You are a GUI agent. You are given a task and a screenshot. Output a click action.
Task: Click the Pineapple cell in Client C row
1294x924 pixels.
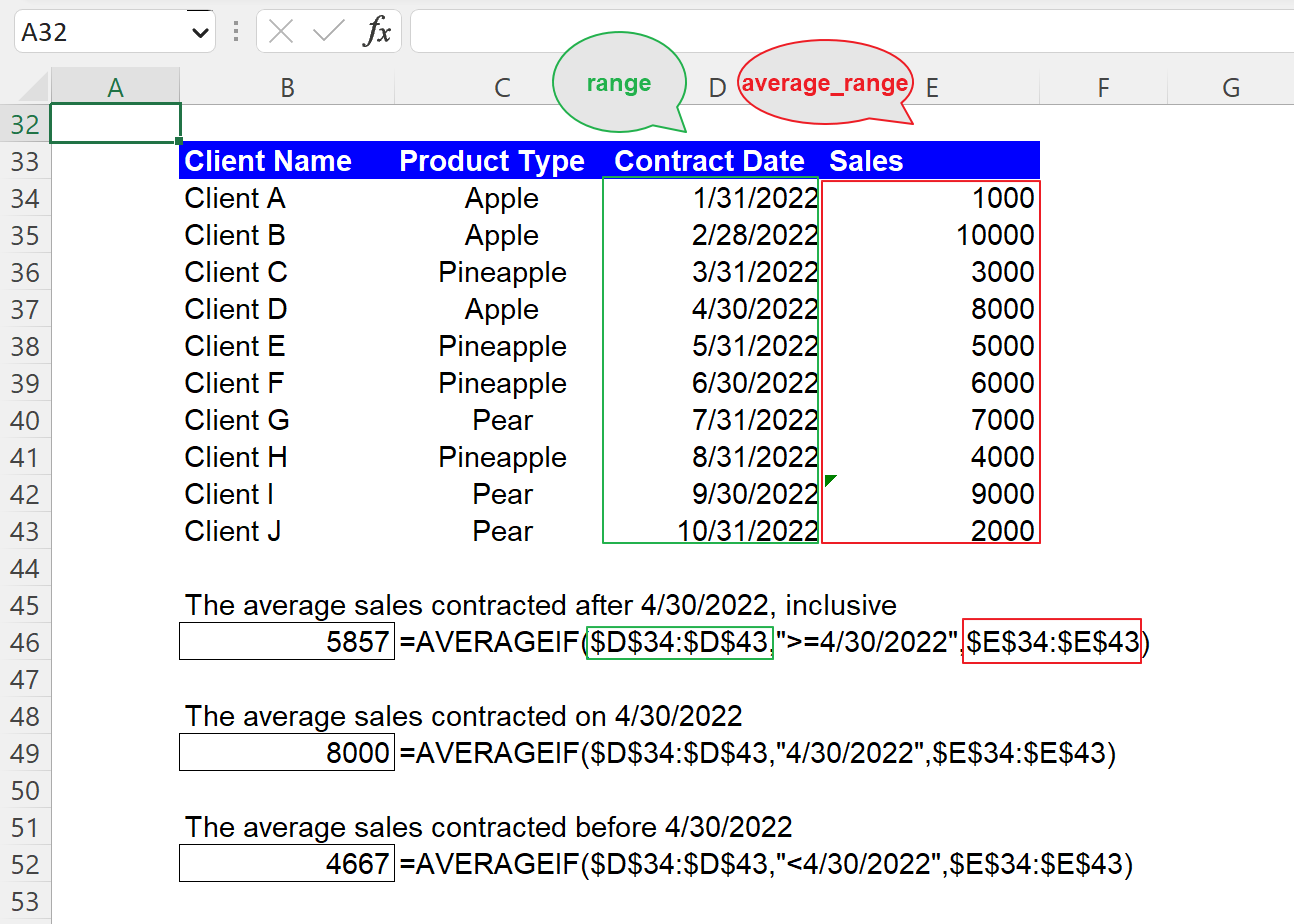tap(501, 272)
